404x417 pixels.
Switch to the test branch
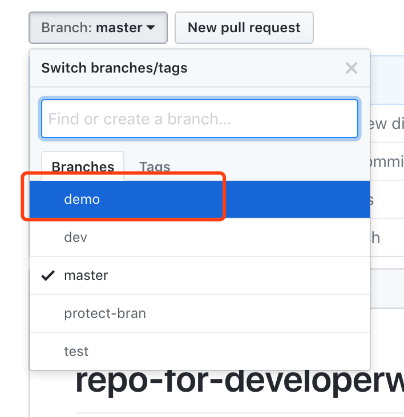click(76, 351)
